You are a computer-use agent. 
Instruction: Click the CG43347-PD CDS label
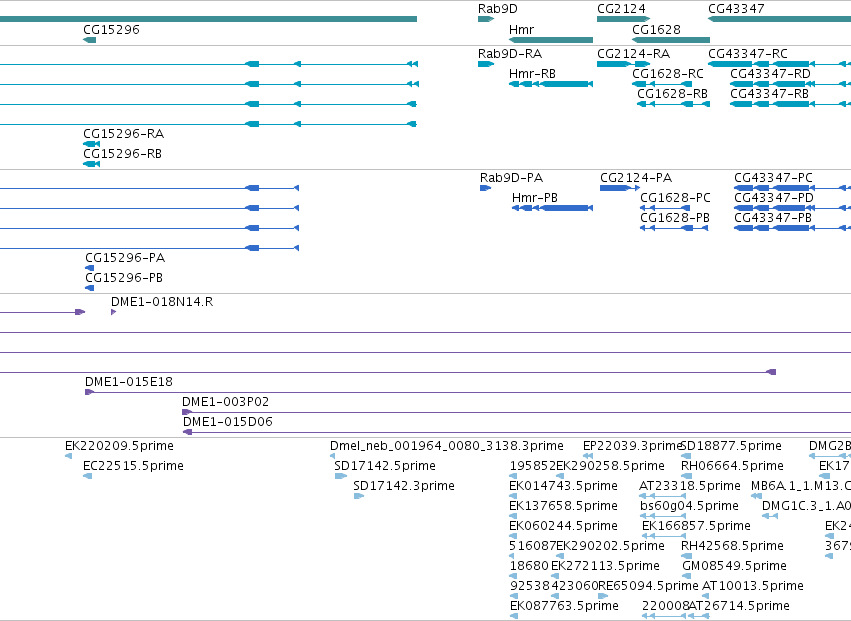coord(774,198)
